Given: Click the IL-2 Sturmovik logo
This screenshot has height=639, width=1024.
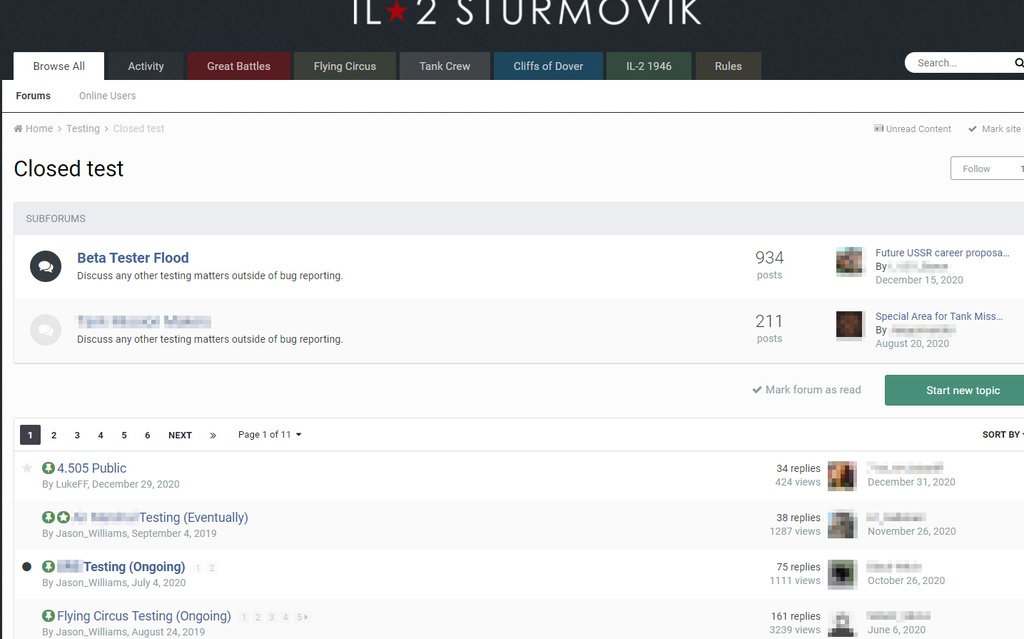Looking at the screenshot, I should (526, 12).
